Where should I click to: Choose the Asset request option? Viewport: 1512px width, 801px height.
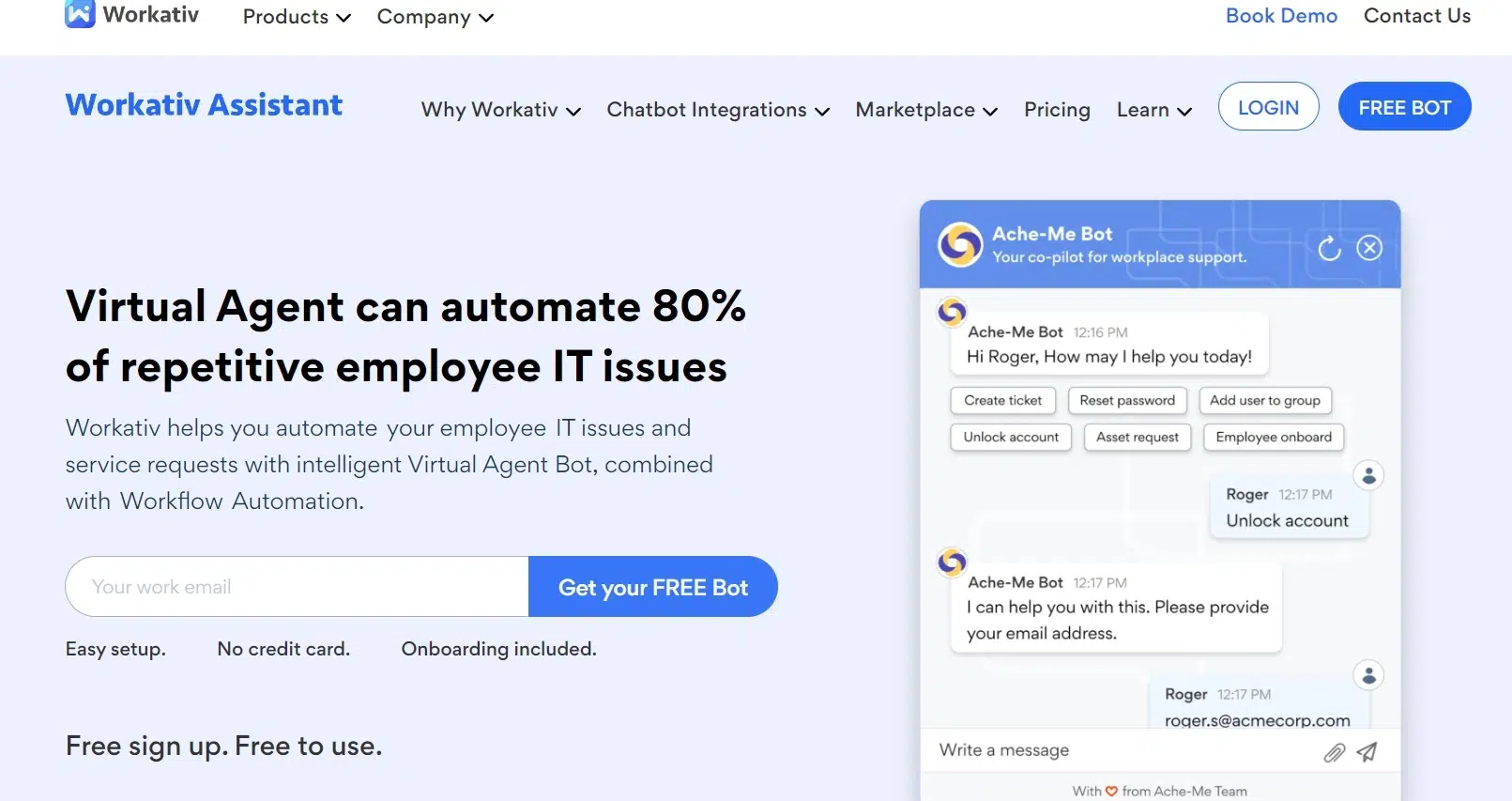pos(1138,438)
